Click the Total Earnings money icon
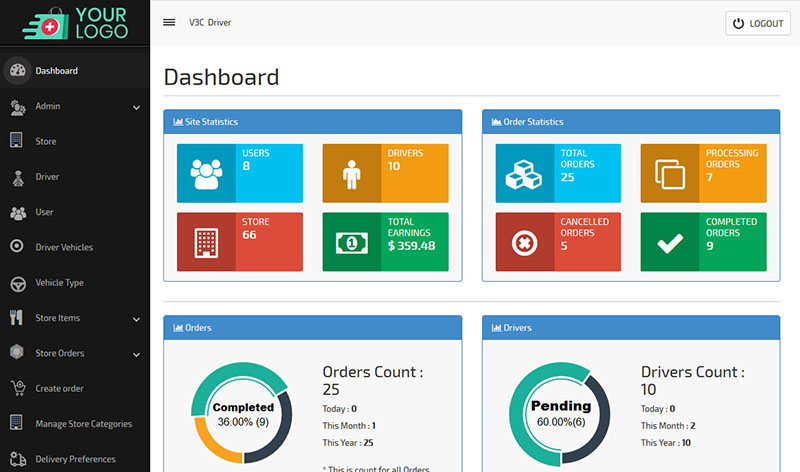The width and height of the screenshot is (800, 472). (x=352, y=242)
